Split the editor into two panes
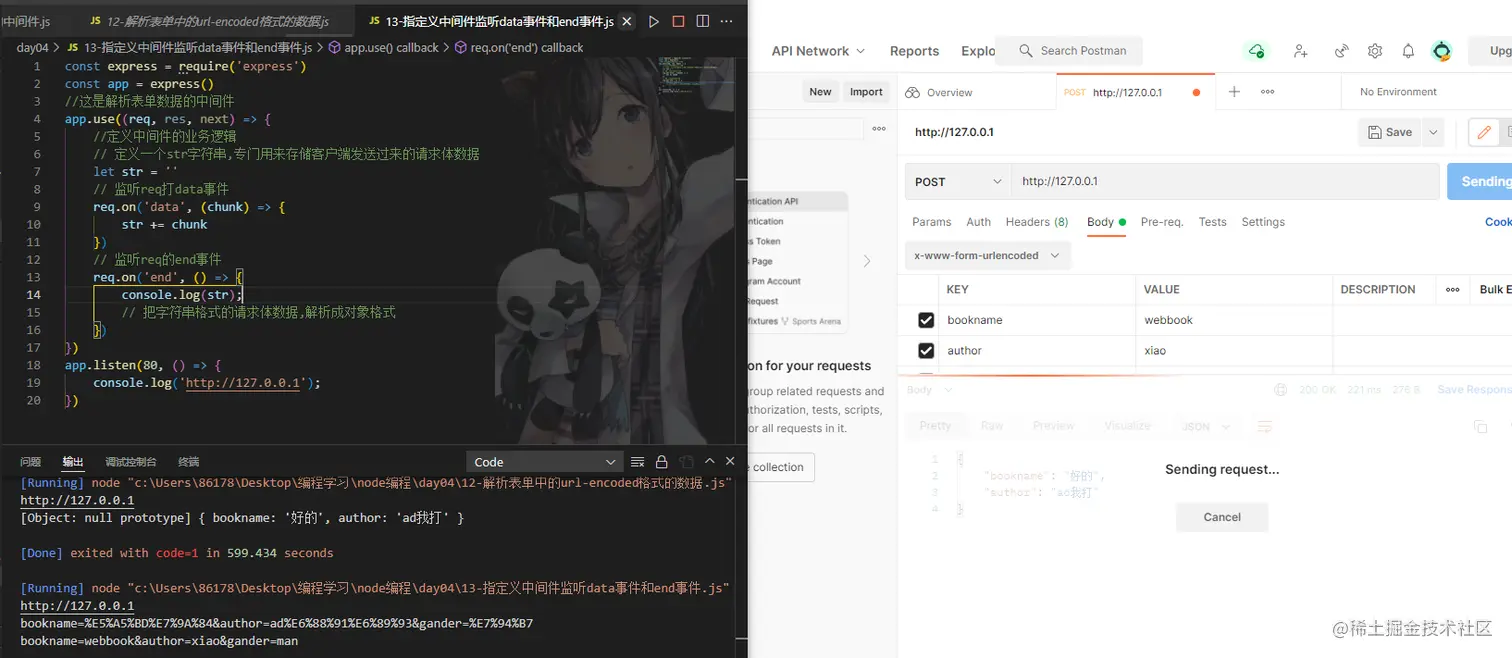Screen dimensions: 1512x658 pos(701,19)
